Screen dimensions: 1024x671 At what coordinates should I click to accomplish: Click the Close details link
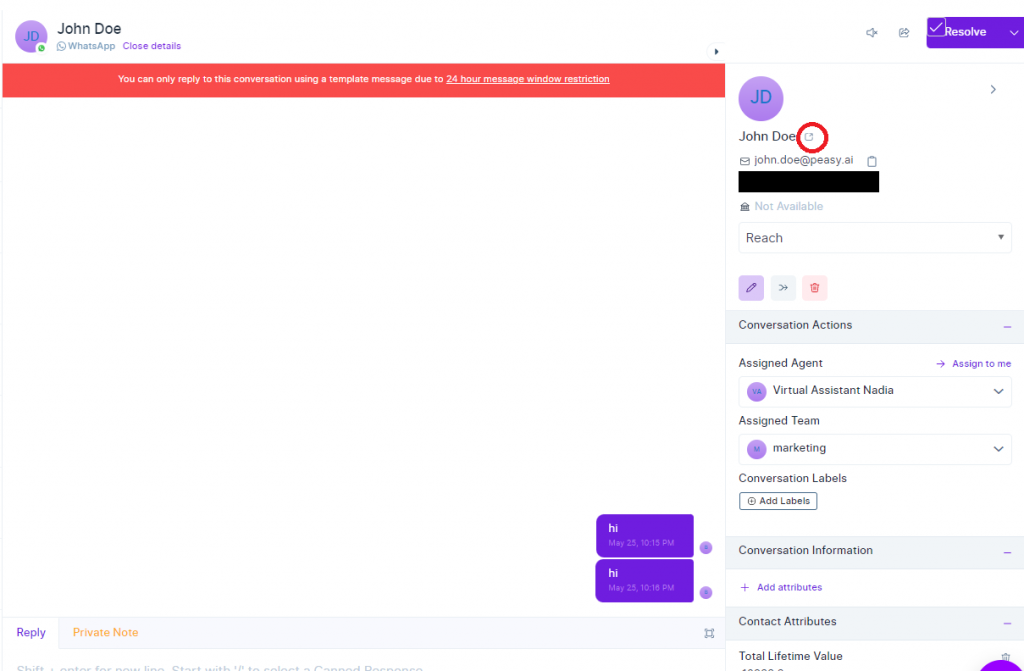(x=152, y=46)
